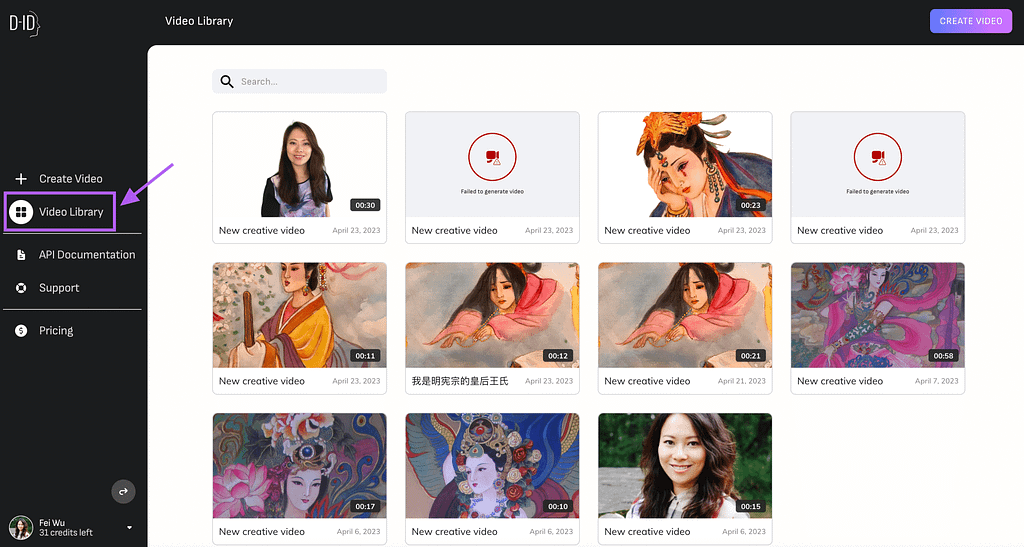The width and height of the screenshot is (1024, 547).
Task: Open the 00:15 video of smiling woman
Action: 684,466
